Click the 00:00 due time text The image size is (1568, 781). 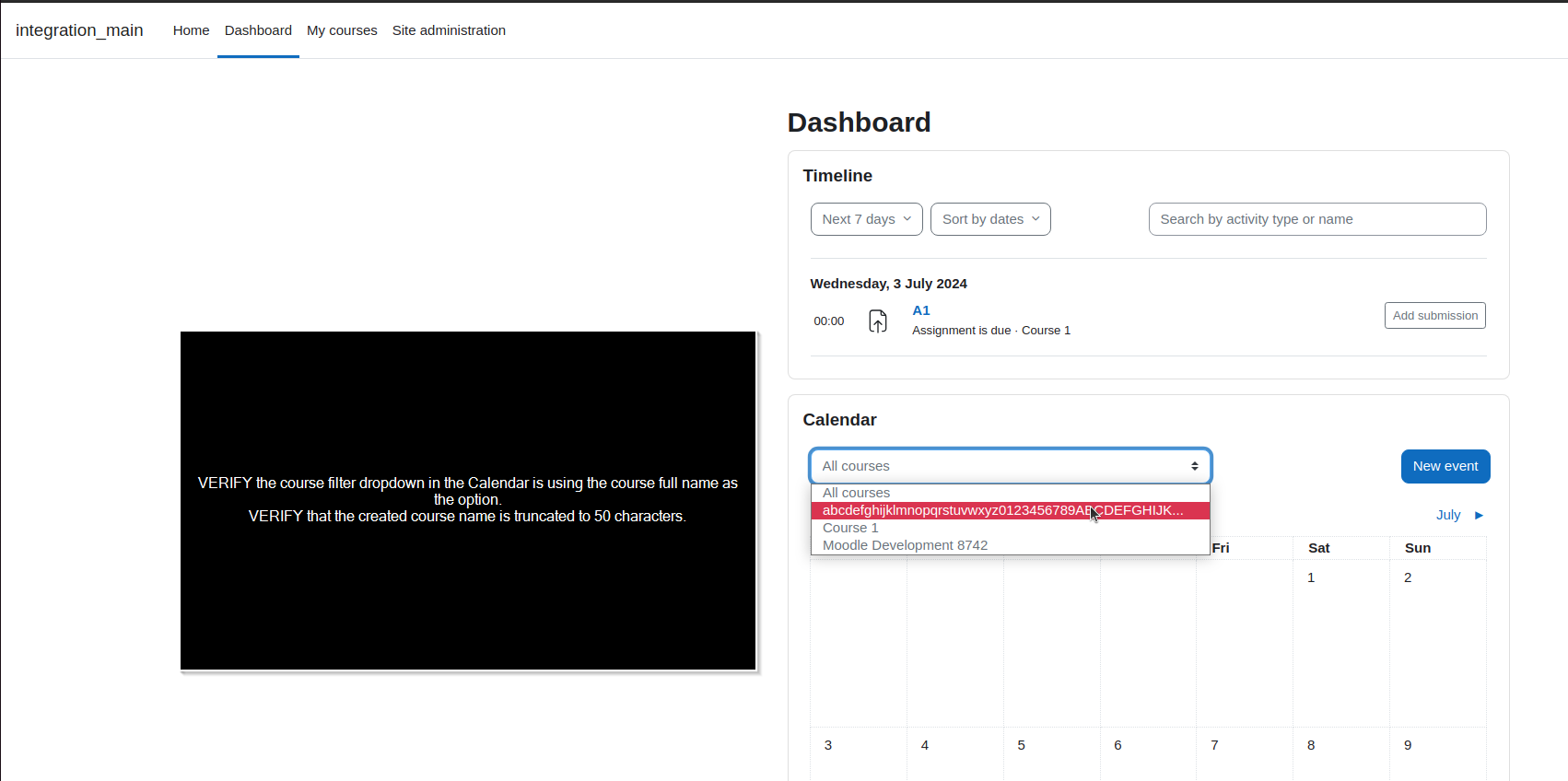(x=828, y=321)
